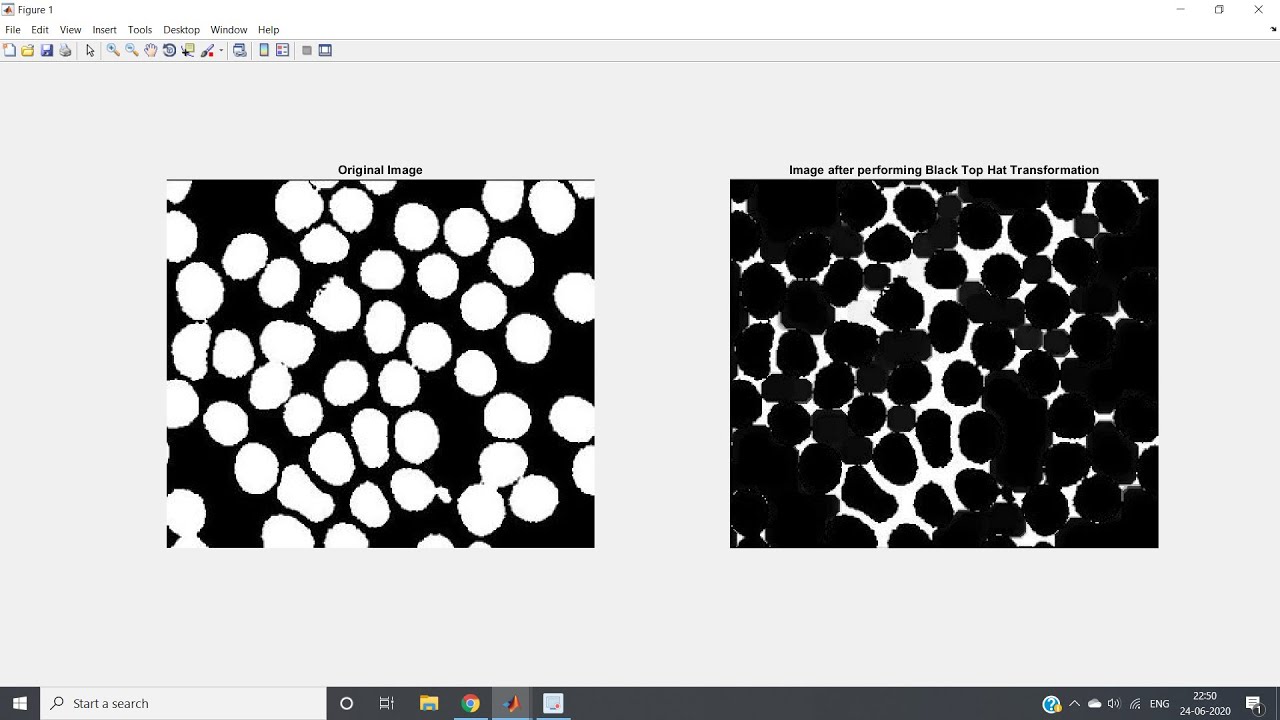Select the Pan hand tool
This screenshot has width=1280, height=720.
150,50
